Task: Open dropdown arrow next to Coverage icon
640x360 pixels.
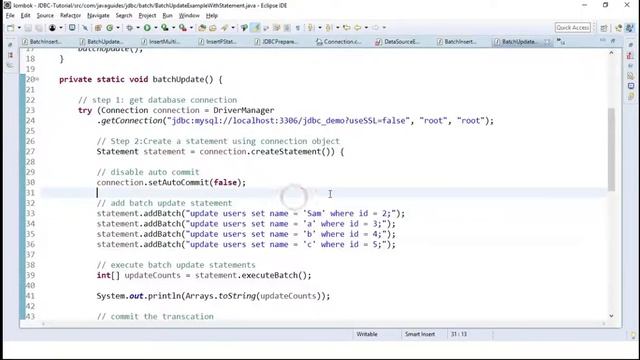Action: pos(173,28)
